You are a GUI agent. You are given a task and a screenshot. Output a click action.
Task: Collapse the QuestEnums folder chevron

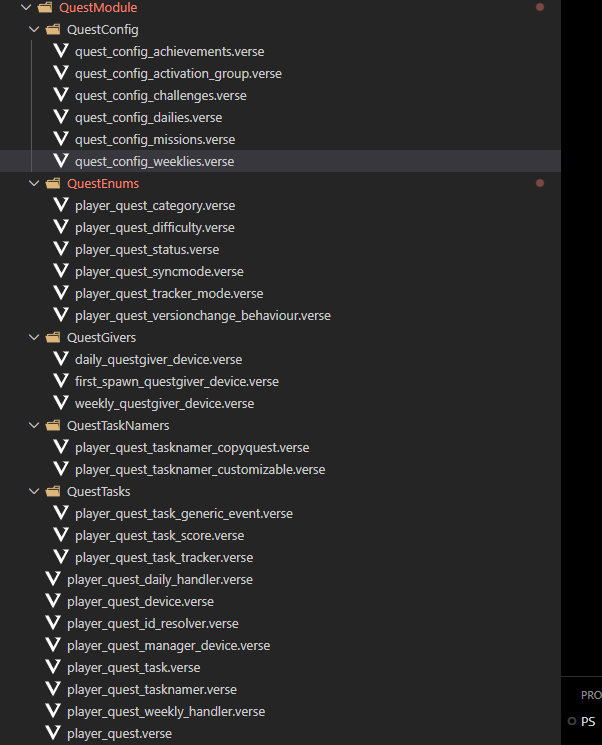tap(34, 183)
